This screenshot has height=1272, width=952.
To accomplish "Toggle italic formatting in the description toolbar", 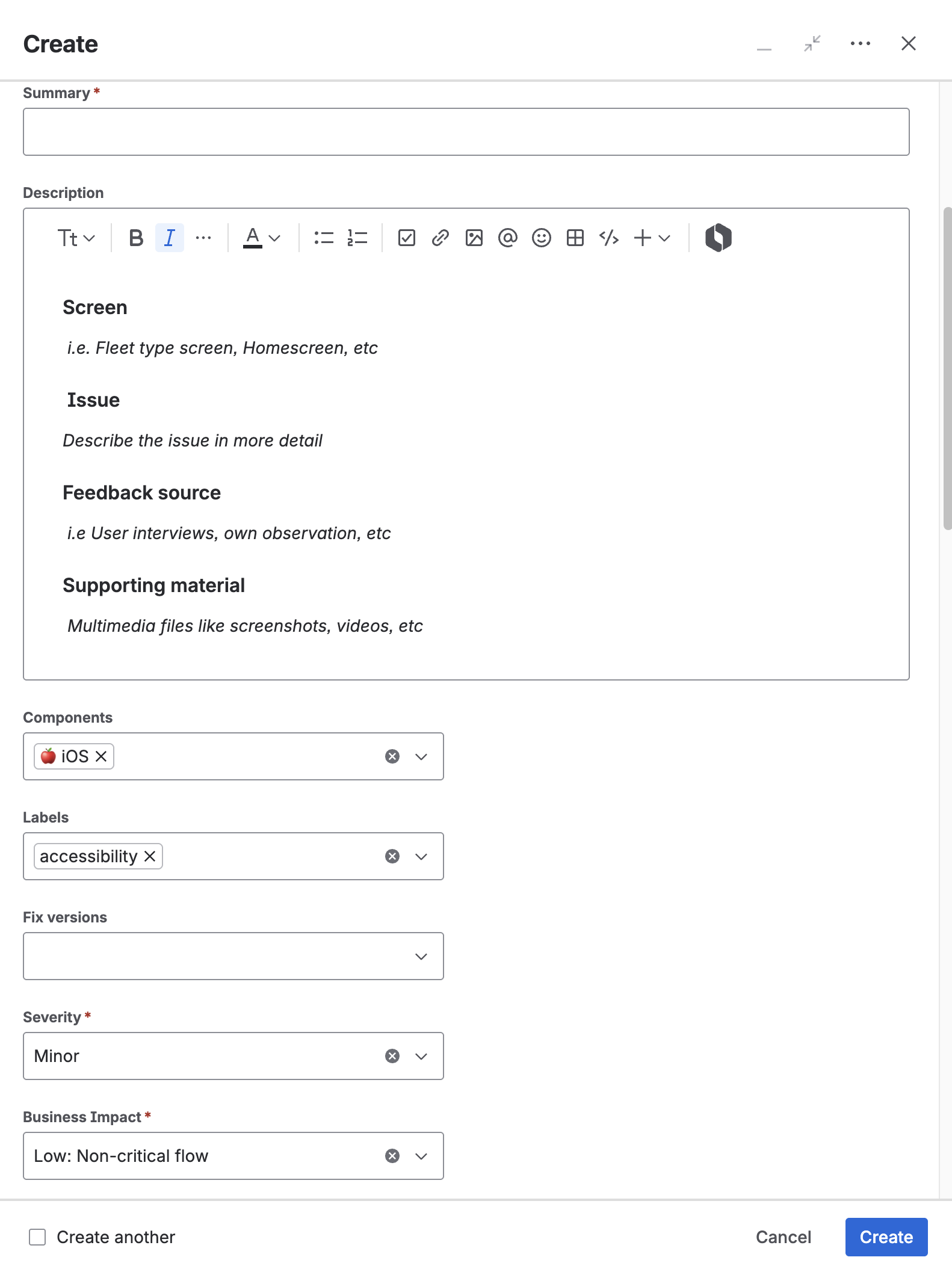I will (x=169, y=238).
